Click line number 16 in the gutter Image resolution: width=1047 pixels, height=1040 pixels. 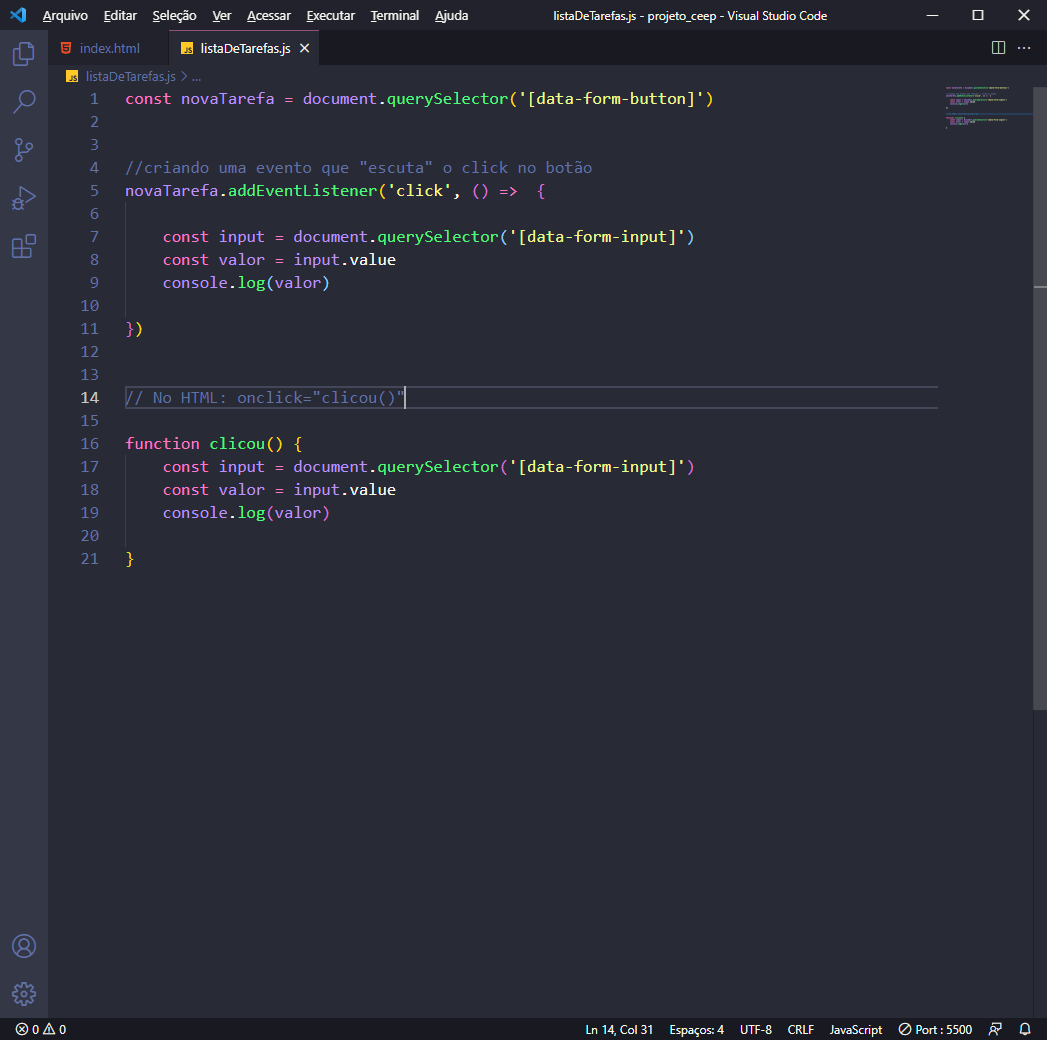[x=89, y=444]
